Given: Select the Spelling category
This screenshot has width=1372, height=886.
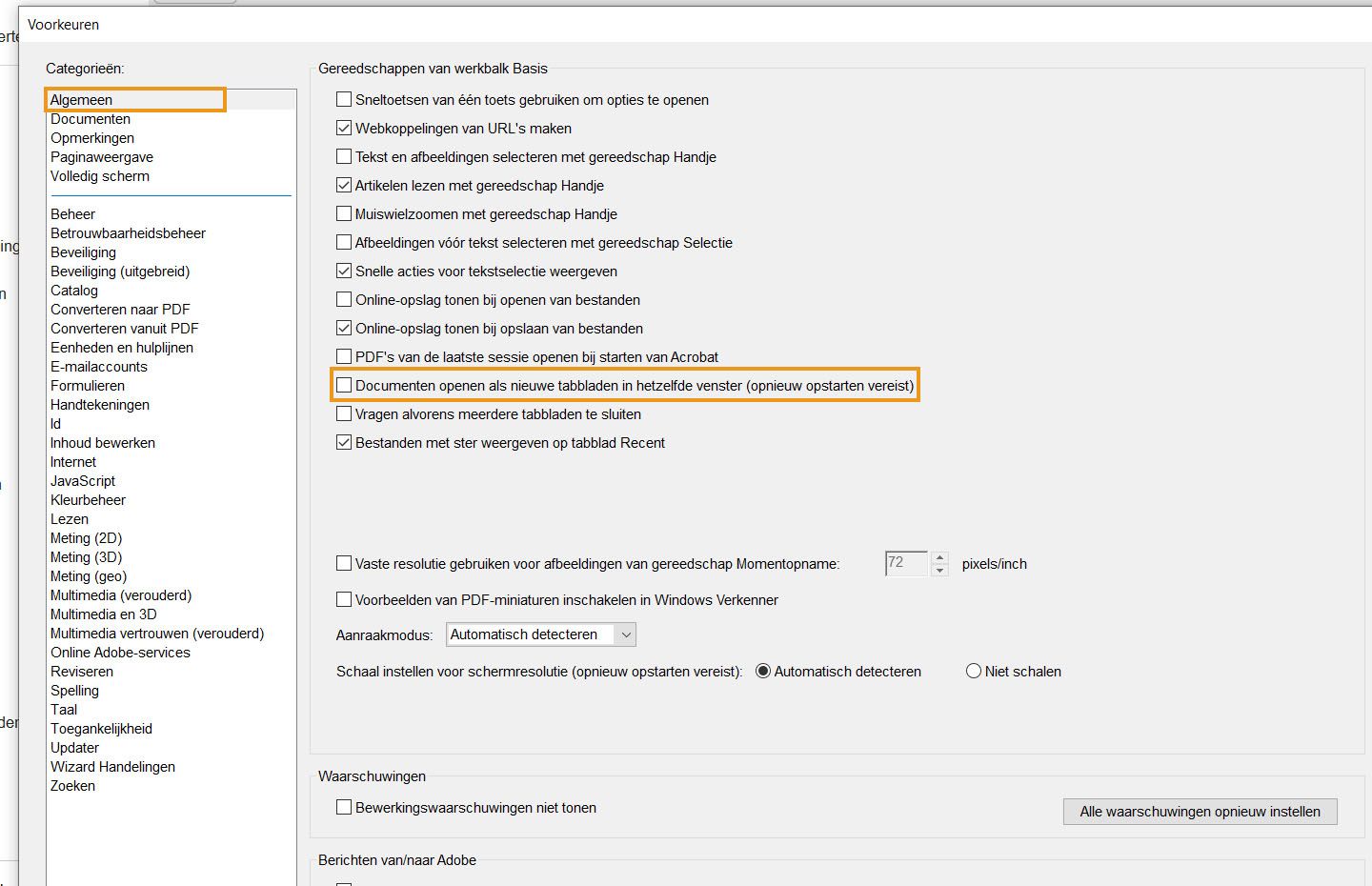Looking at the screenshot, I should pyautogui.click(x=75, y=690).
